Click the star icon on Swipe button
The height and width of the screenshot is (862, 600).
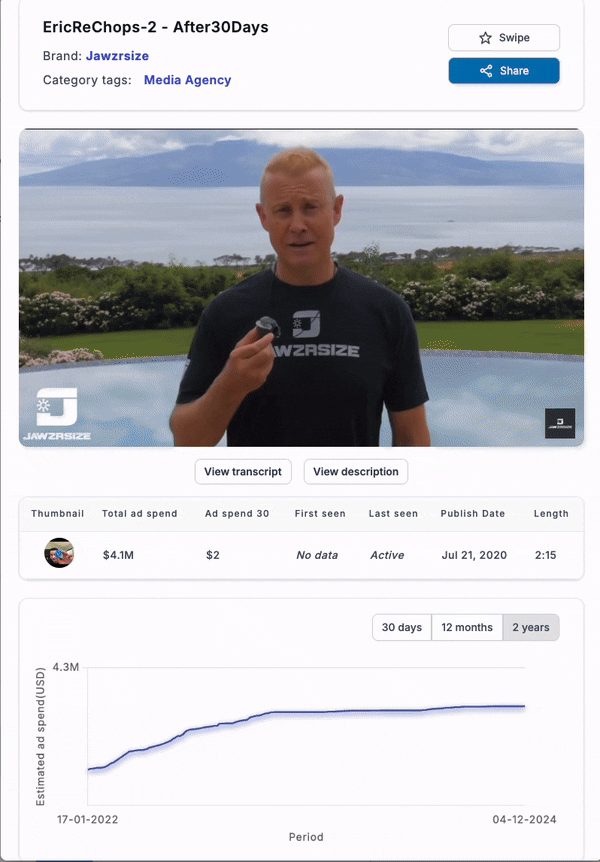pyautogui.click(x=485, y=38)
